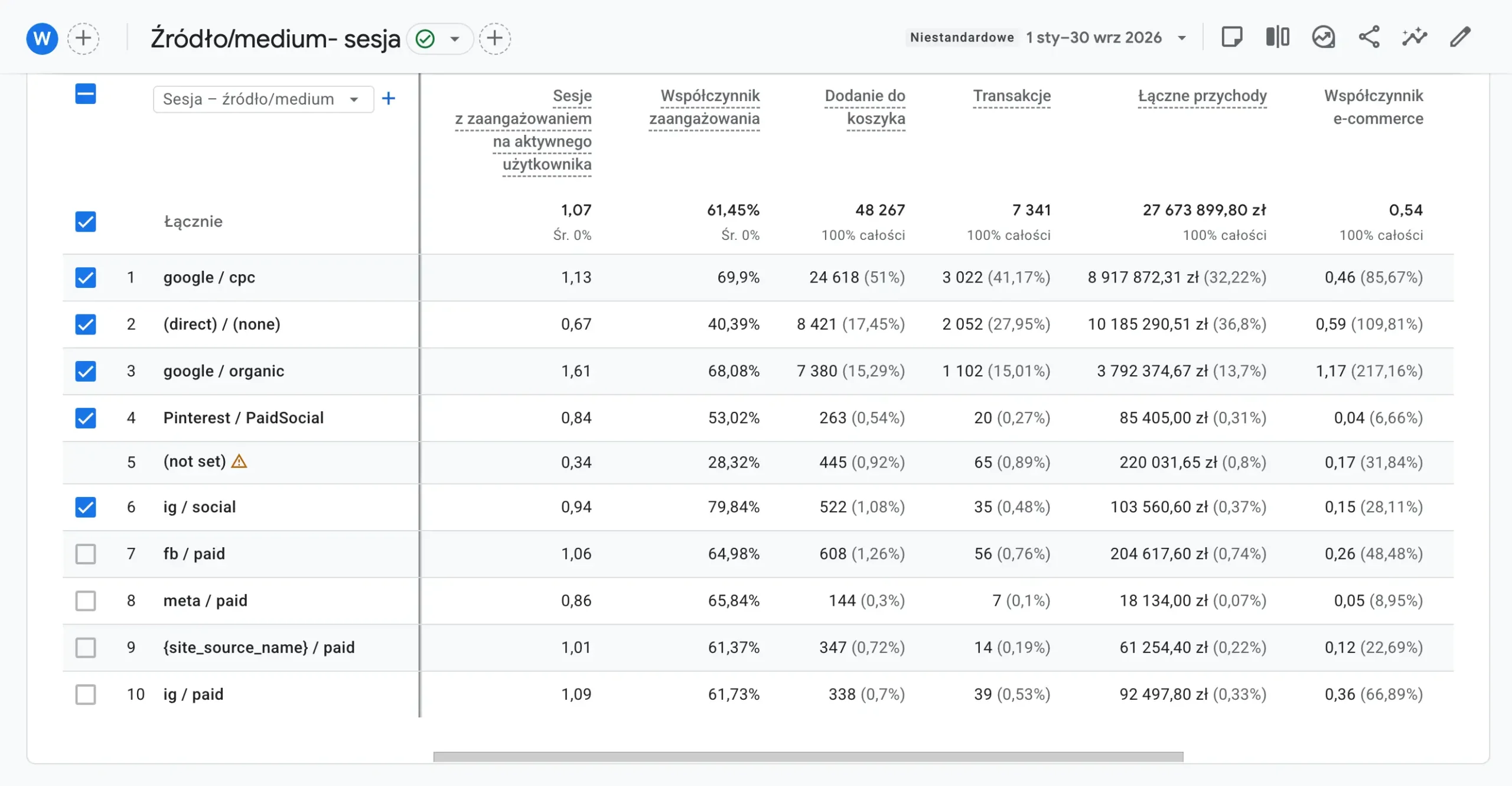Screen dimensions: 1512x786
Task: Add a comparison with the plus next to W
Action: [x=83, y=38]
